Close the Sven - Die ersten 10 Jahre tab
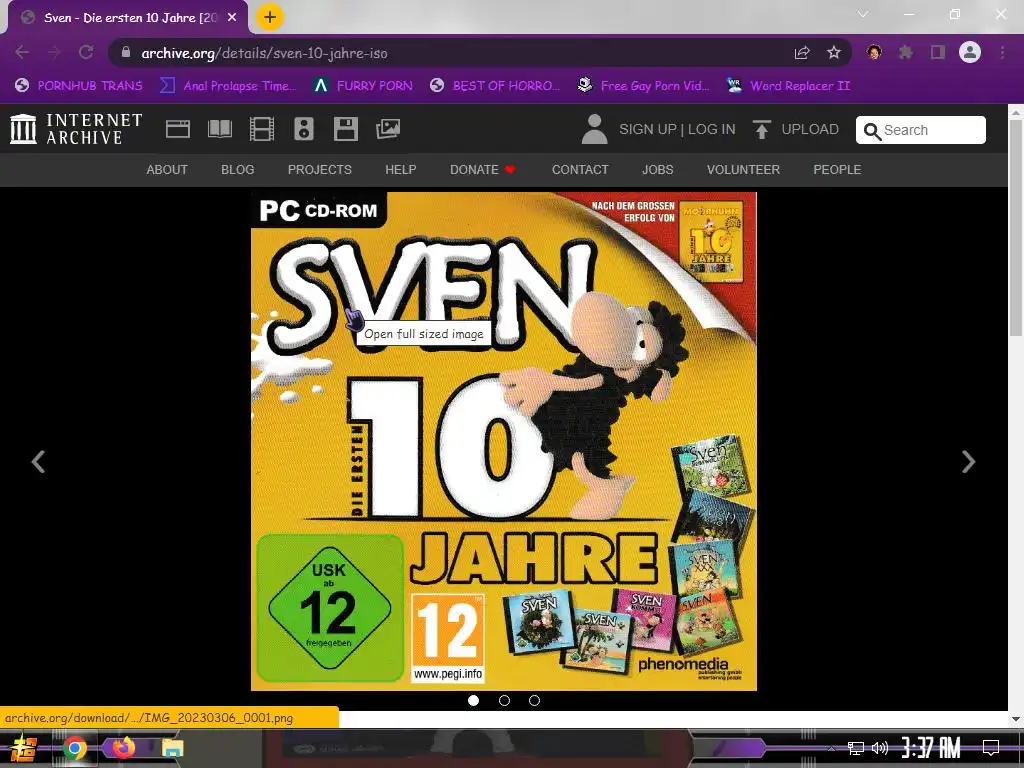Viewport: 1024px width, 768px height. pos(232,18)
